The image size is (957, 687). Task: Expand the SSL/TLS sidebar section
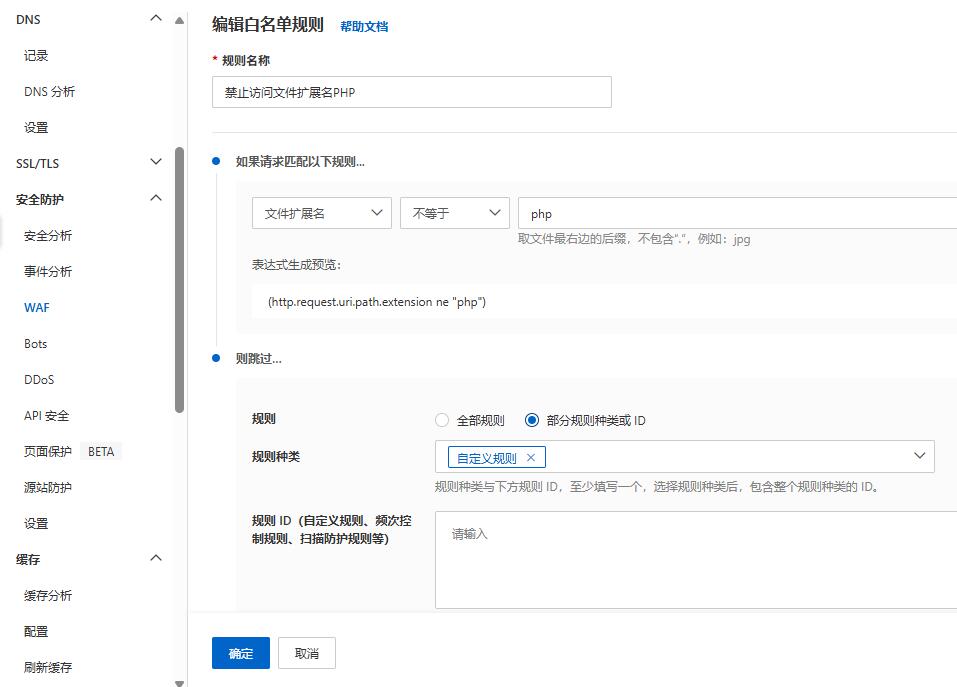click(x=155, y=162)
